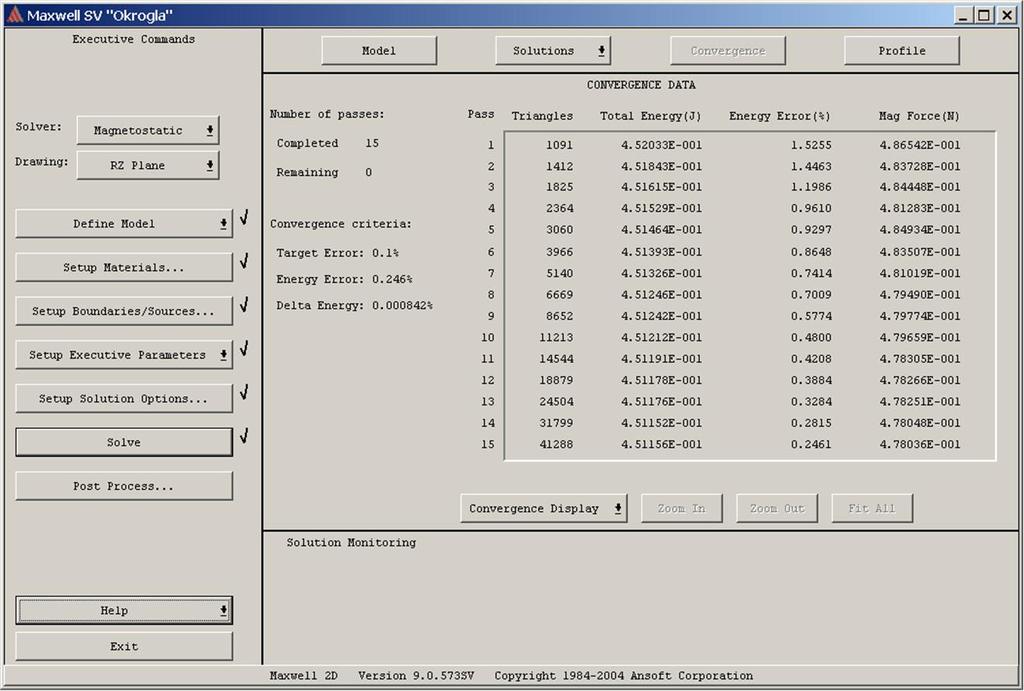
Task: Click the Completed 15 passes text
Action: [x=327, y=143]
